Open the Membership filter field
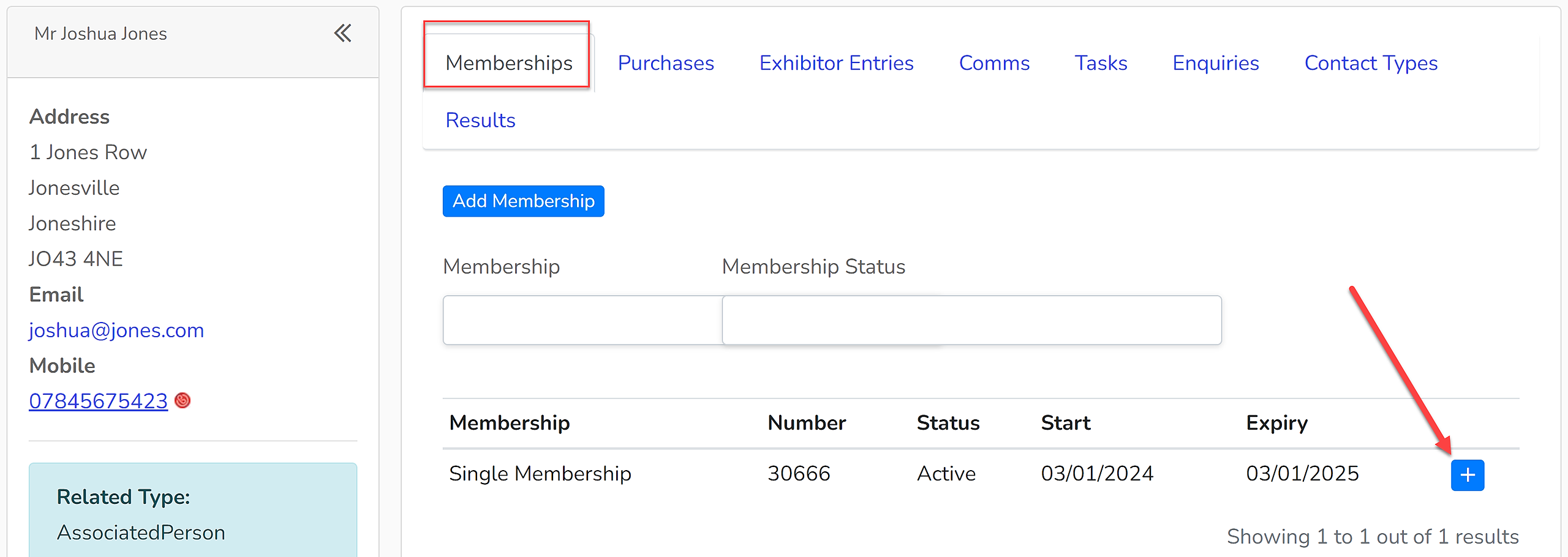The image size is (1568, 557). pyautogui.click(x=582, y=320)
